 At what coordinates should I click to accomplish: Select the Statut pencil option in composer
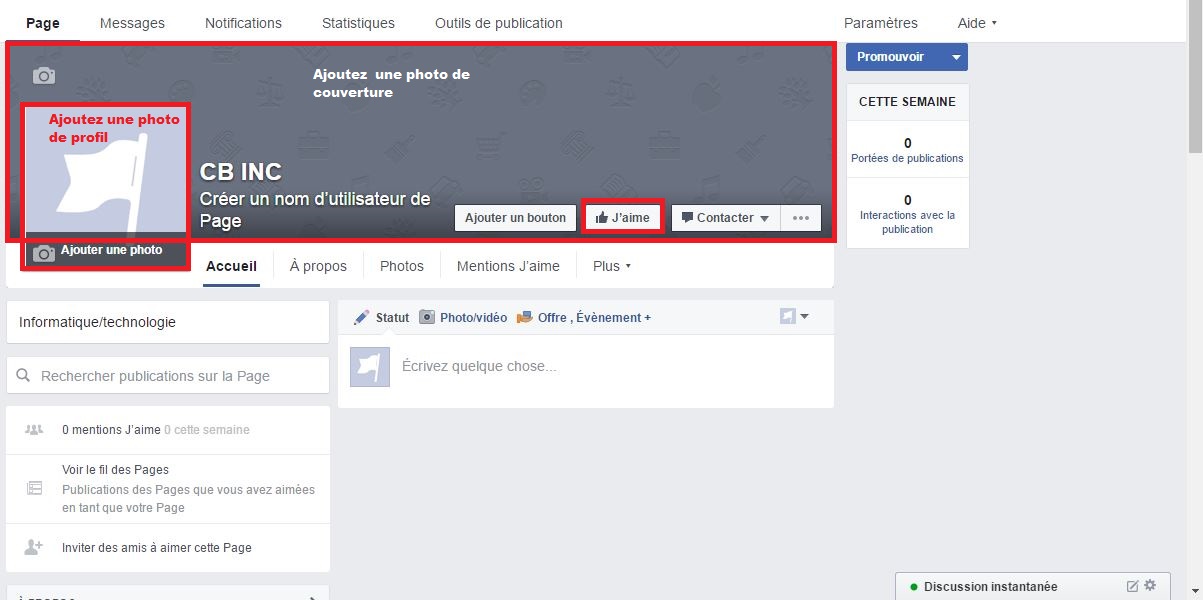coord(382,317)
